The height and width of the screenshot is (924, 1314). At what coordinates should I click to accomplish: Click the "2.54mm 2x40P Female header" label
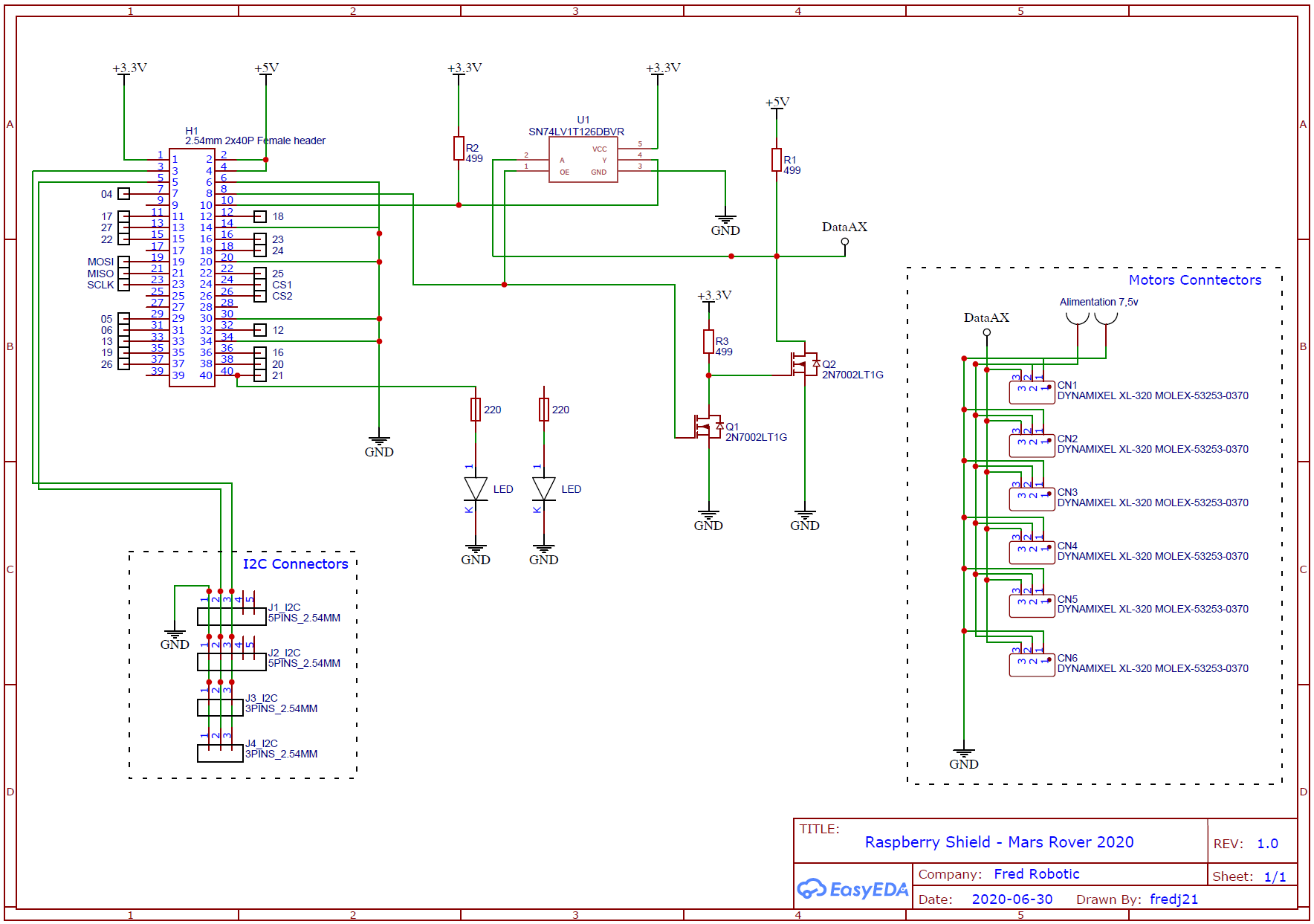point(255,140)
